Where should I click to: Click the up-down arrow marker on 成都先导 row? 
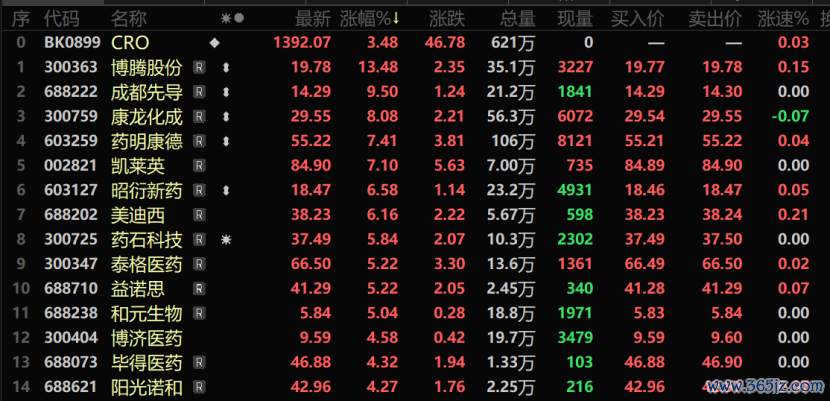(226, 92)
